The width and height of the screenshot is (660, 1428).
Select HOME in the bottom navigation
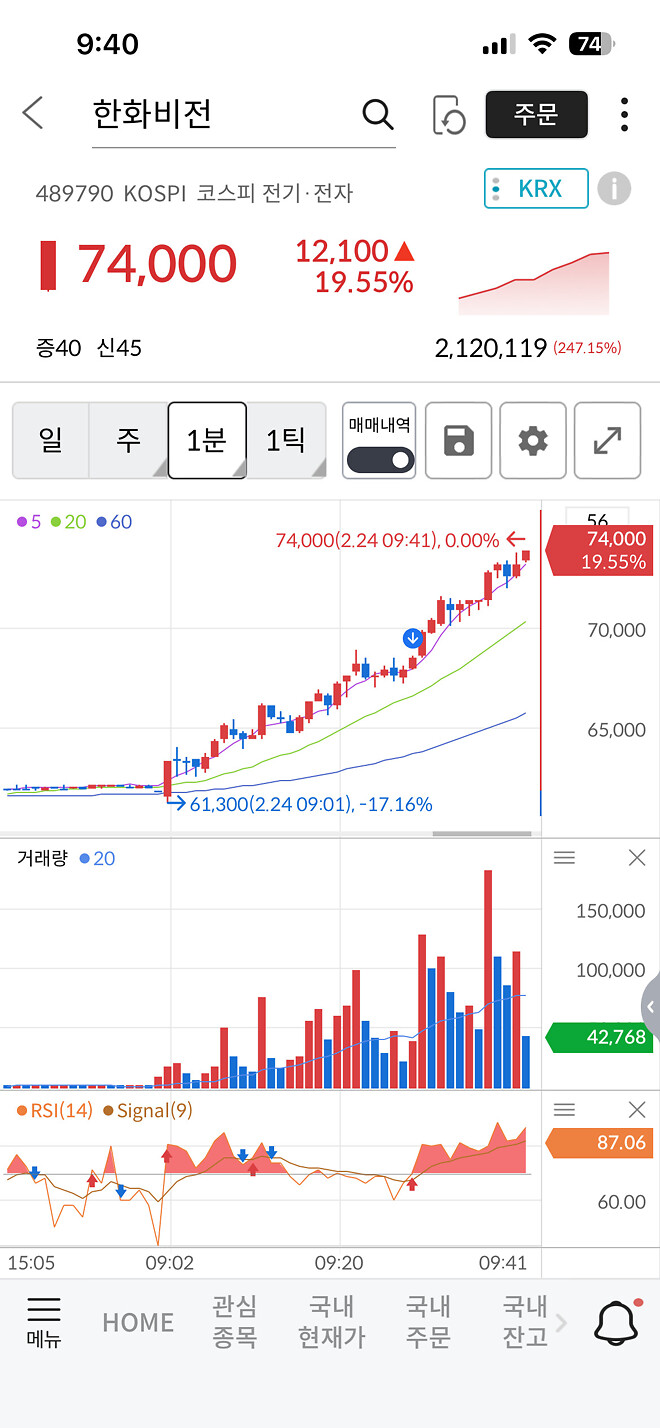click(x=137, y=1322)
